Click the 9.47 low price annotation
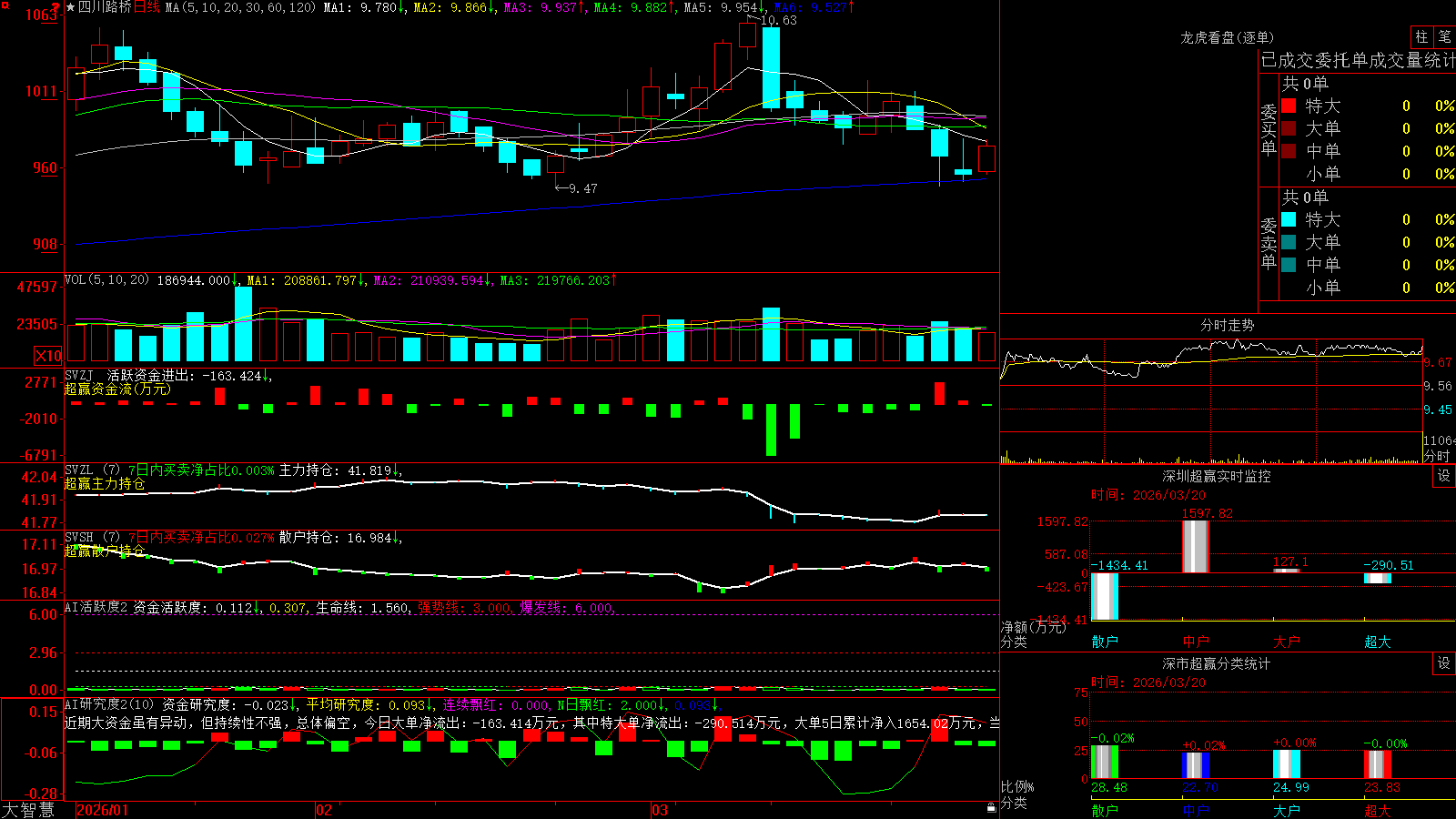 click(x=582, y=188)
